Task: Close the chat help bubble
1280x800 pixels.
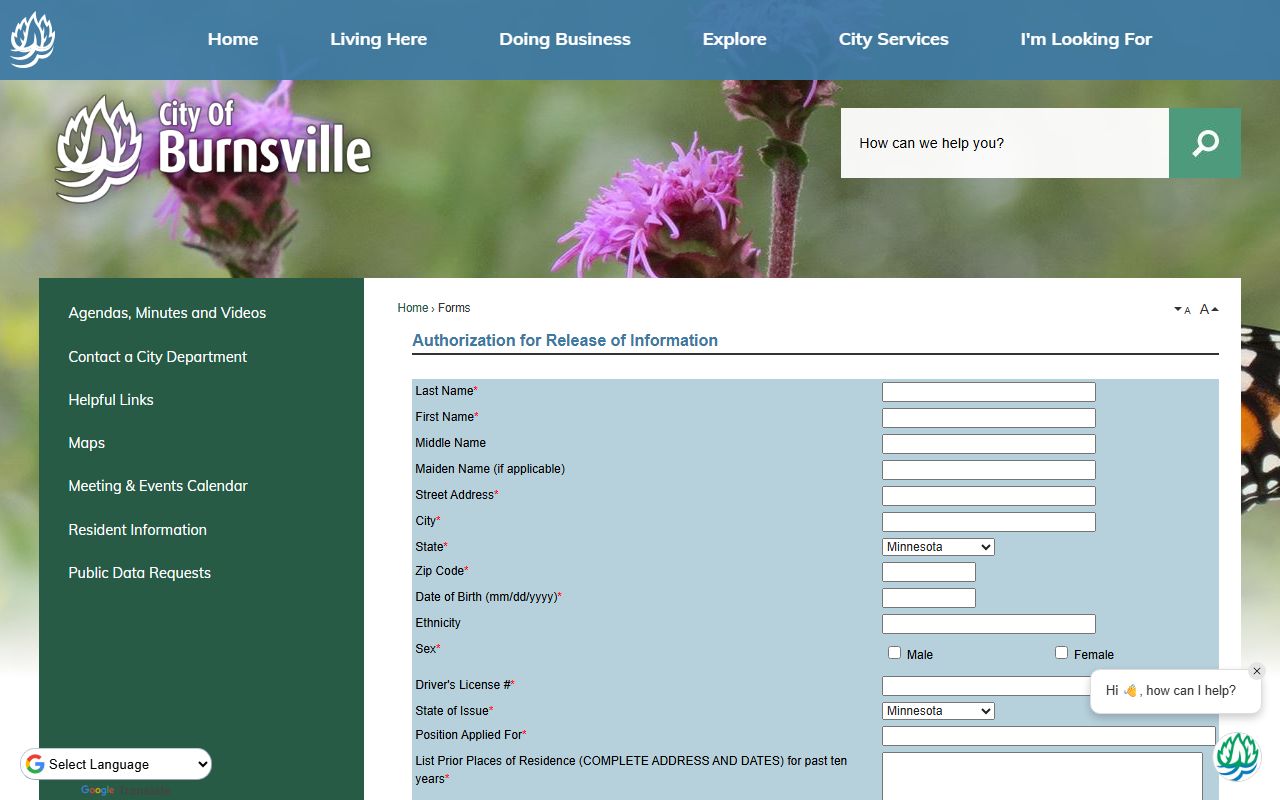Action: (x=1257, y=671)
